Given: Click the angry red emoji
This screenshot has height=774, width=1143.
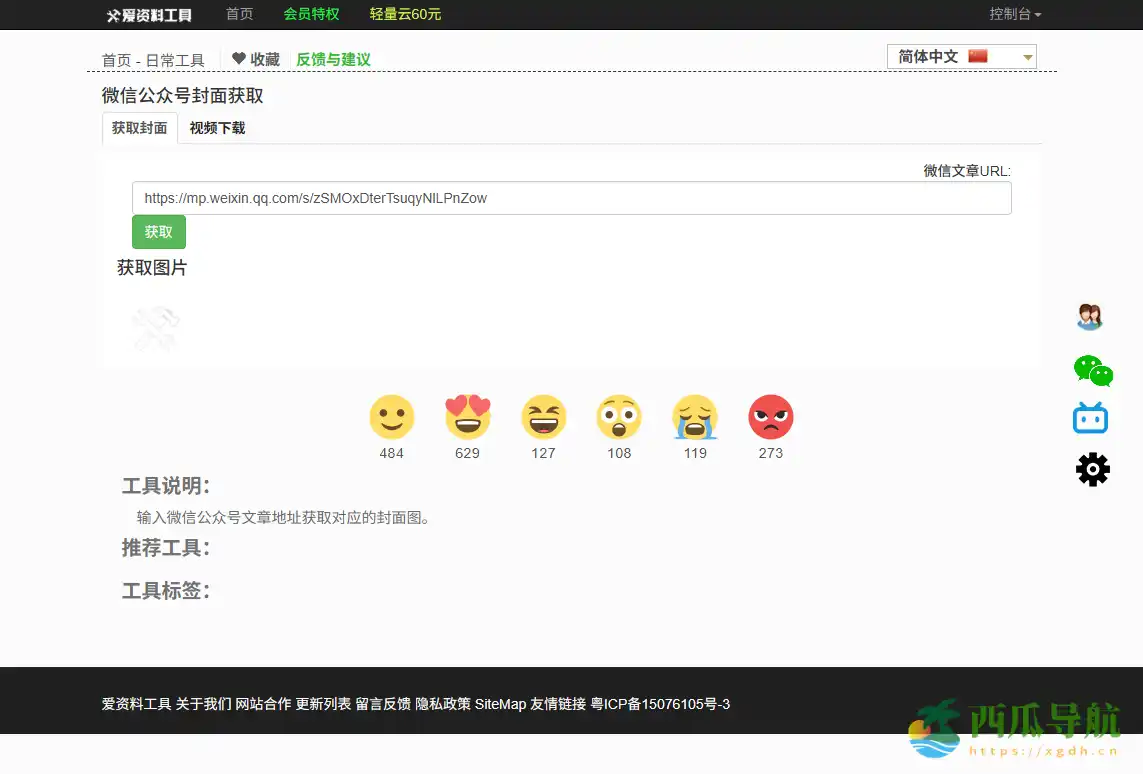Looking at the screenshot, I should (x=770, y=416).
